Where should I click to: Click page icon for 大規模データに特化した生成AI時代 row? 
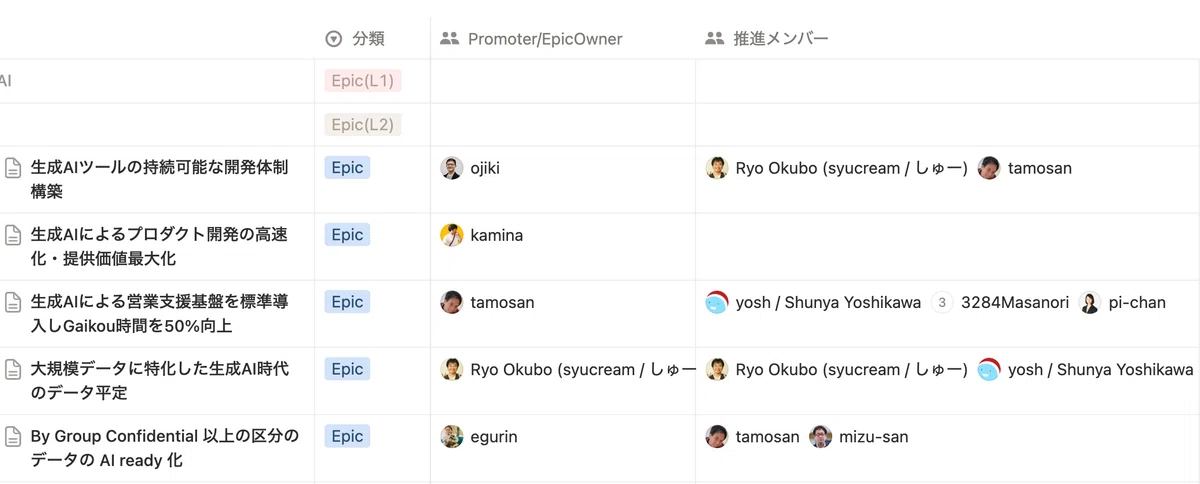[x=13, y=370]
